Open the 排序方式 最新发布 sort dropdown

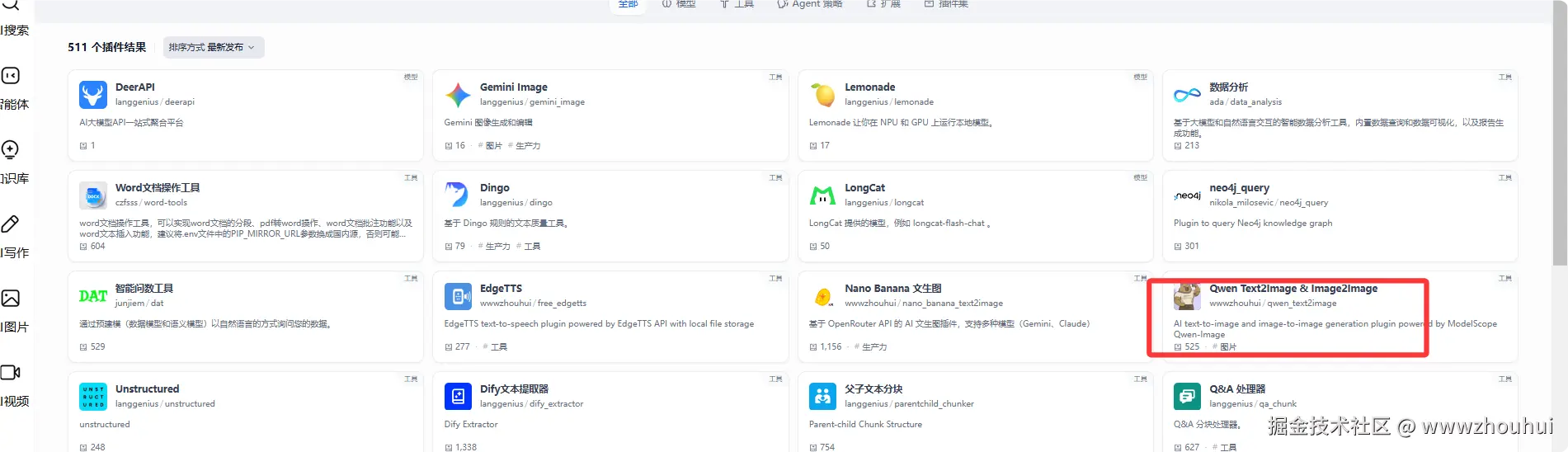213,47
